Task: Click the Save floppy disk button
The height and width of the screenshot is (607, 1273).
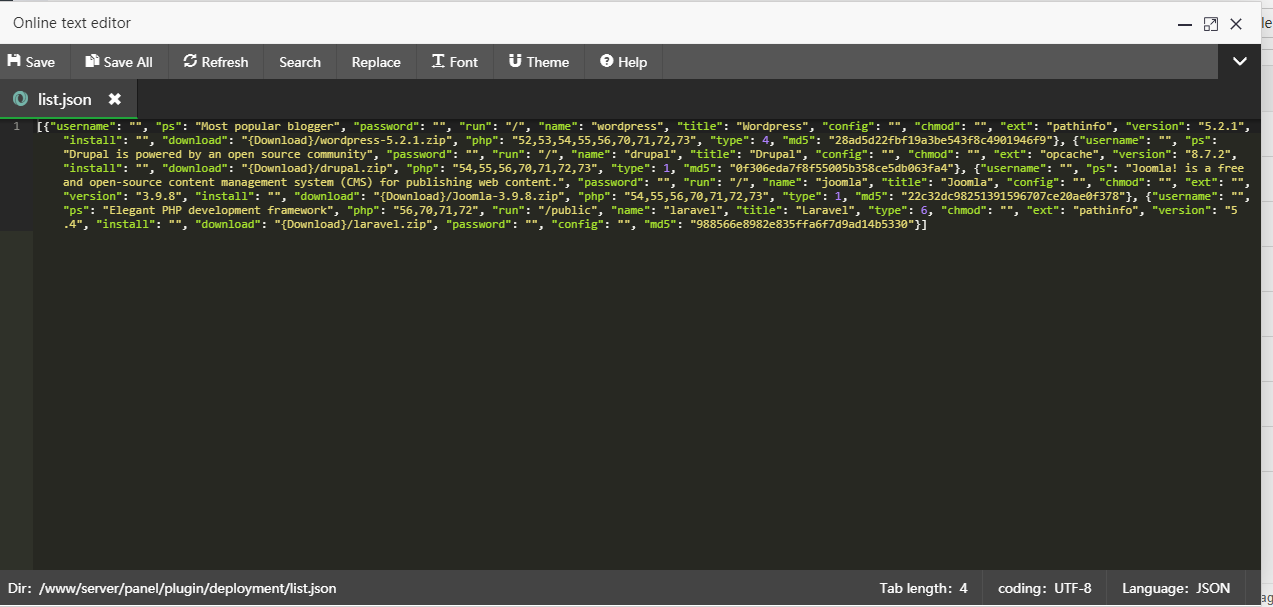Action: coord(31,62)
